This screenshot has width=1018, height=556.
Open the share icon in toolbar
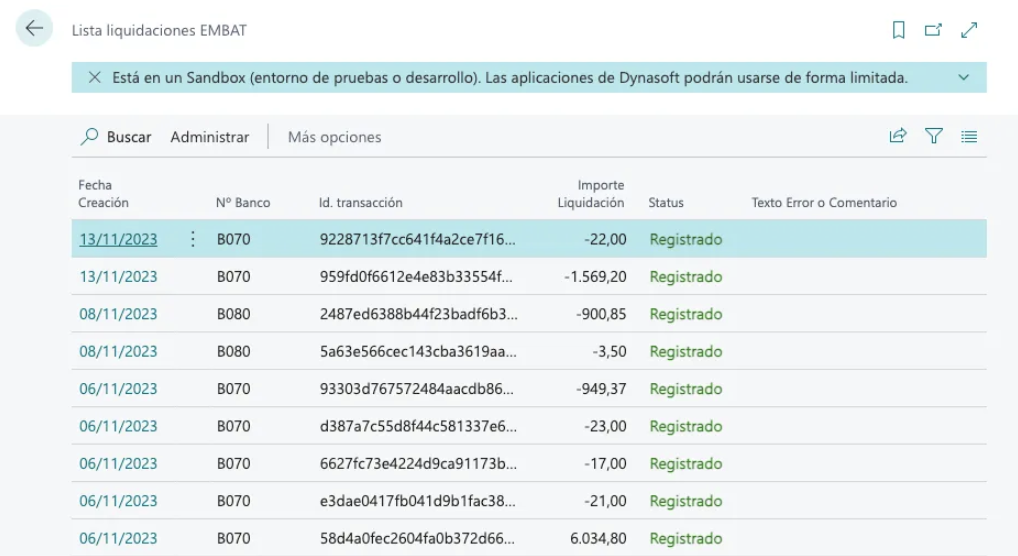(898, 136)
